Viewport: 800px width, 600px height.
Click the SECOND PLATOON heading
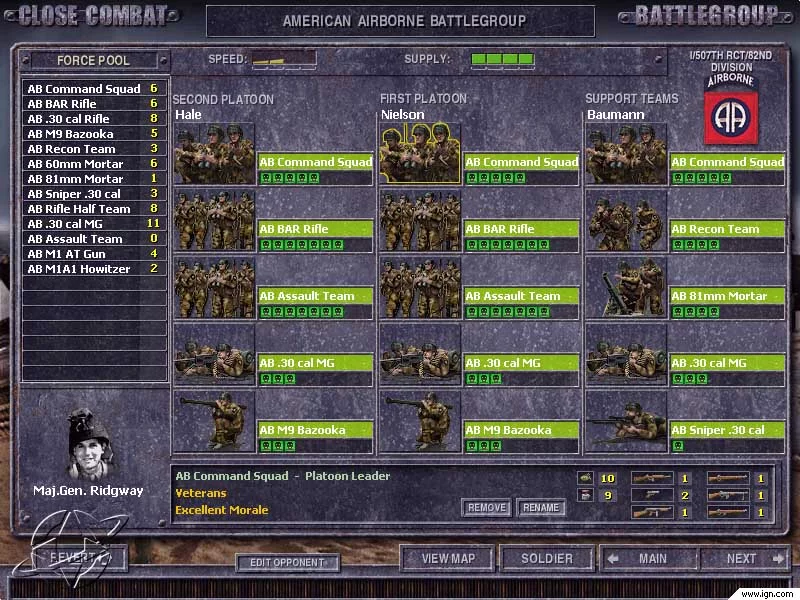coord(223,99)
